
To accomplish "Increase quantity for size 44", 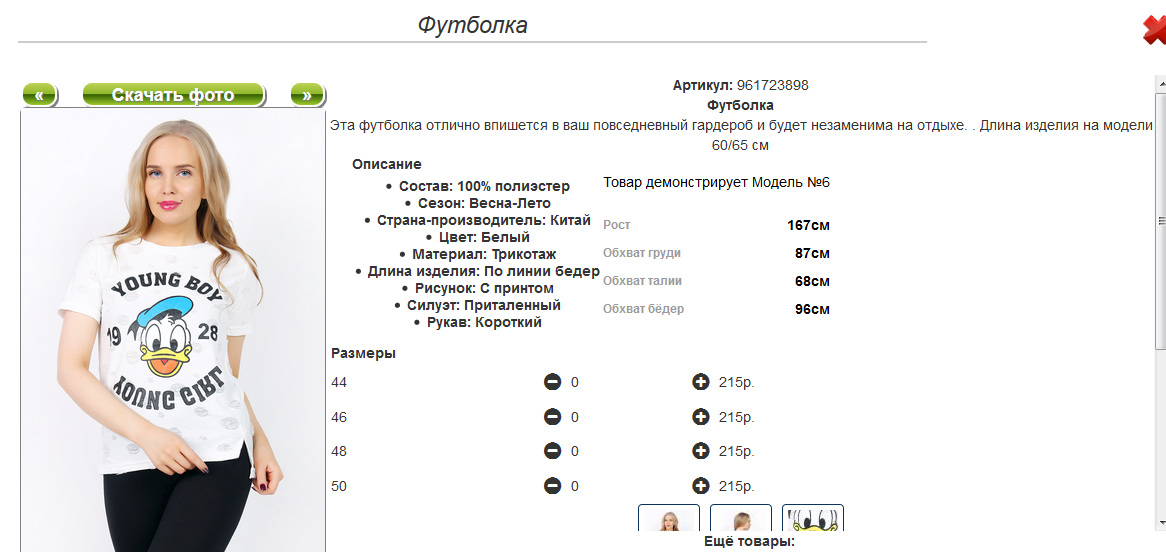I will pos(700,382).
